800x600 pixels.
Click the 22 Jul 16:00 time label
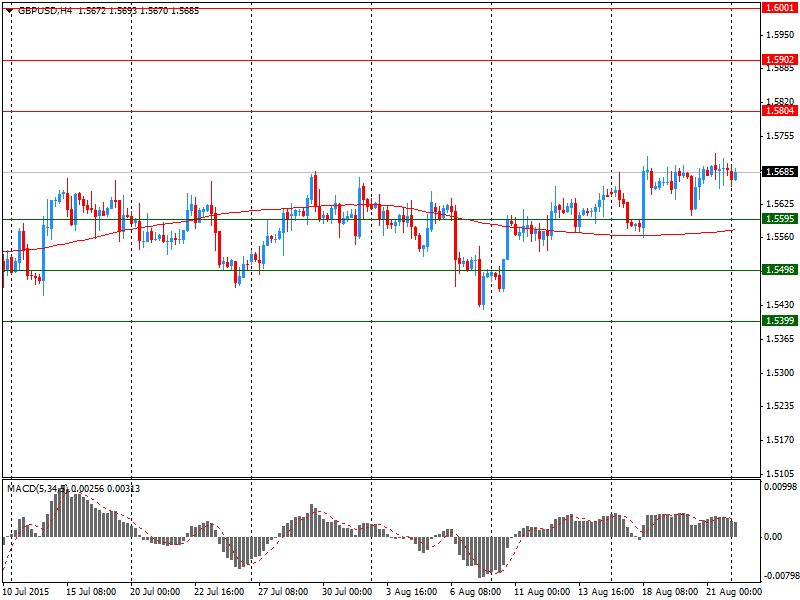point(219,592)
